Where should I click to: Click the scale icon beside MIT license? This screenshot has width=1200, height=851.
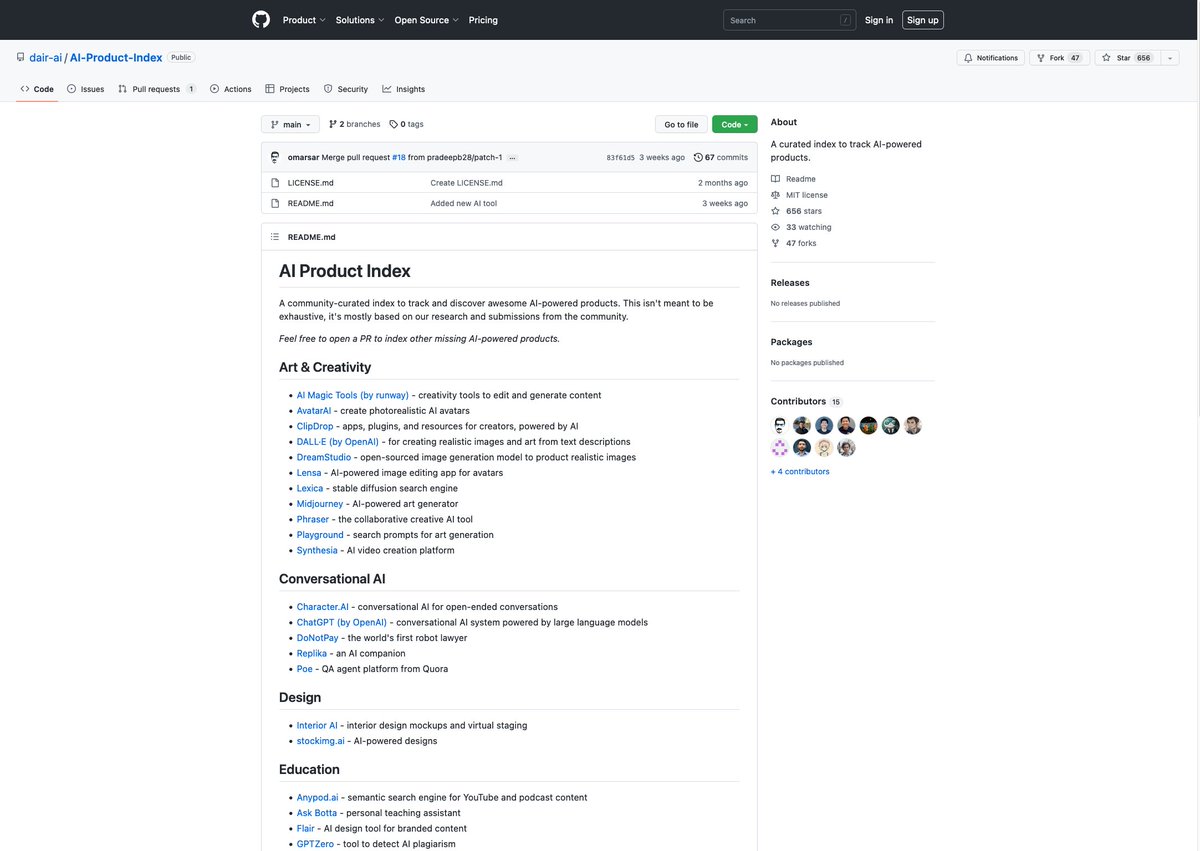pyautogui.click(x=775, y=195)
